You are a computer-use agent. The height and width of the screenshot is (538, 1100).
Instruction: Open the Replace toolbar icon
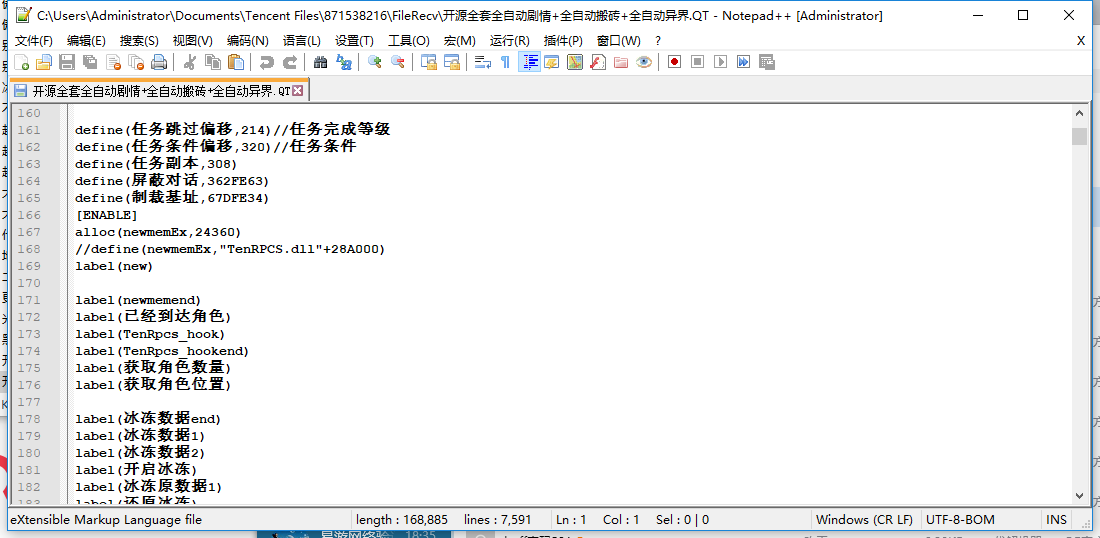(x=344, y=62)
